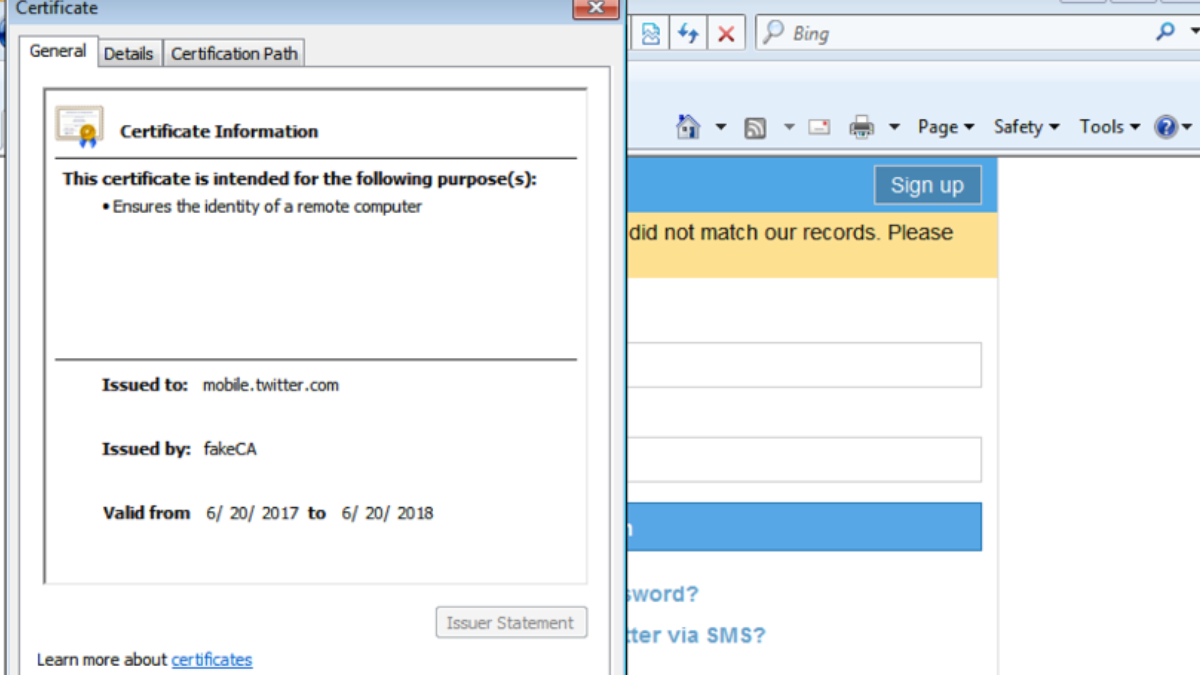
Task: Expand the Print dropdown arrow
Action: [894, 127]
